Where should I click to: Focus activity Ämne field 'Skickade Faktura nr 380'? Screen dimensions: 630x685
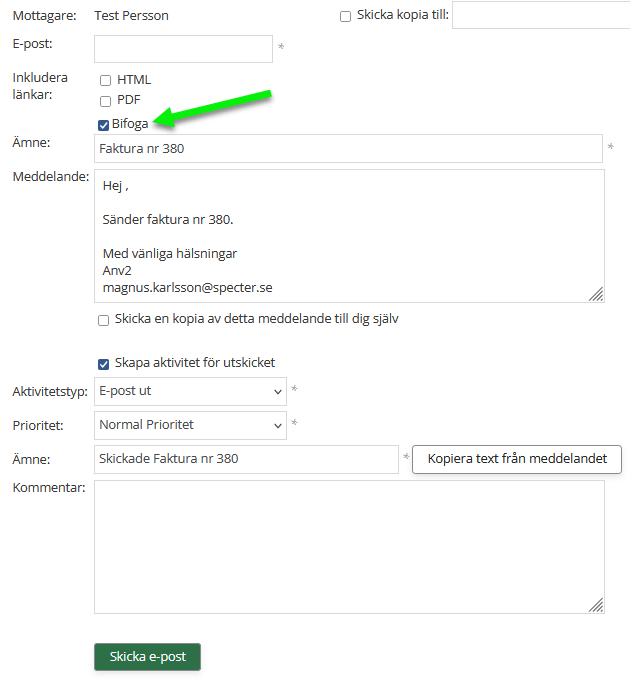246,460
